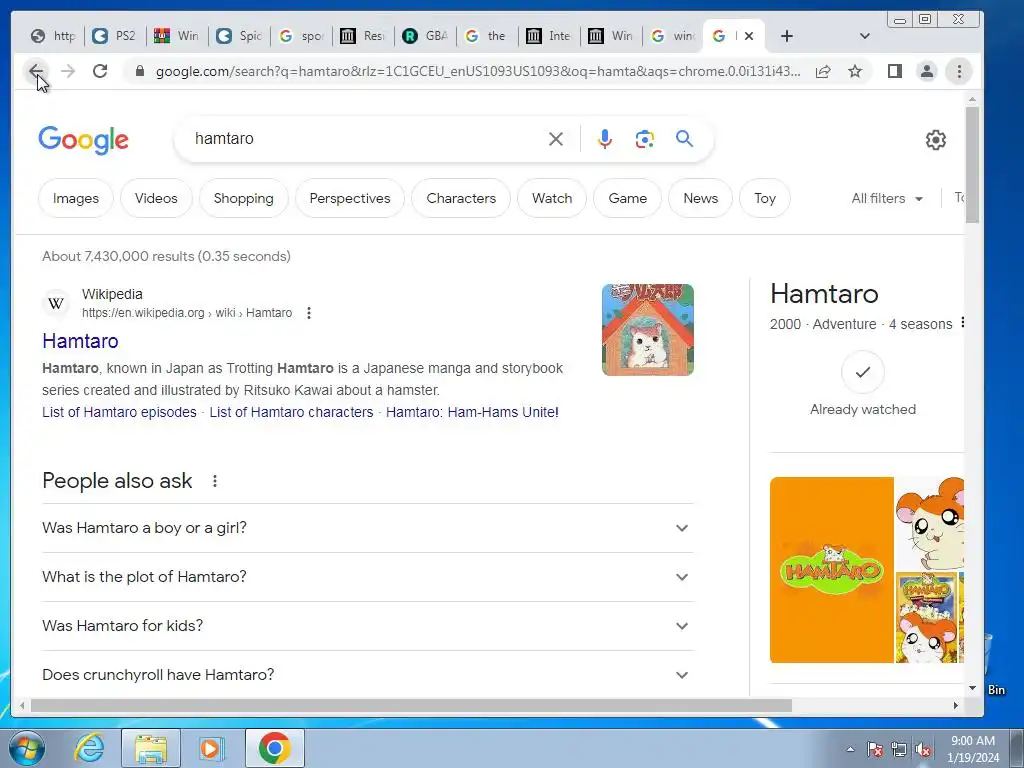Expand 'Was Hamtaro a boy or a girl?'
Image resolution: width=1024 pixels, height=768 pixels.
point(367,528)
